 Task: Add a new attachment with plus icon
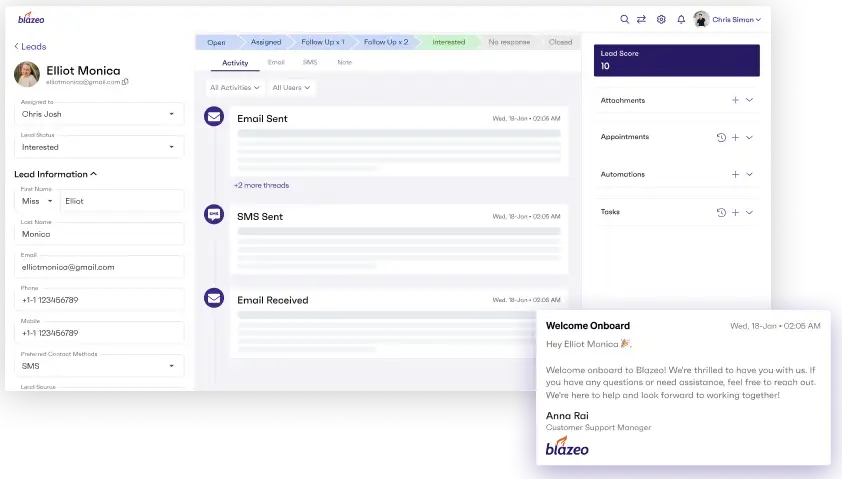(x=735, y=100)
